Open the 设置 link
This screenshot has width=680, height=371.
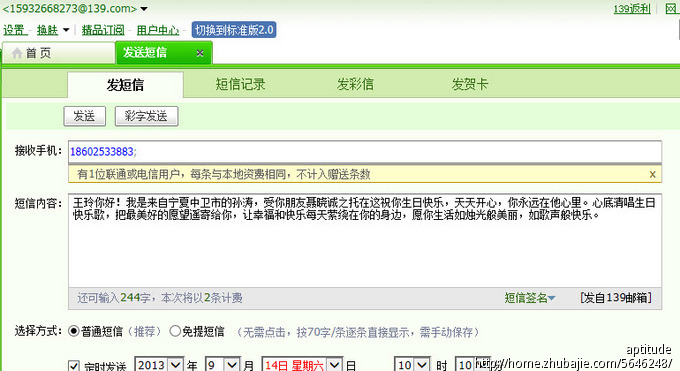[x=14, y=30]
